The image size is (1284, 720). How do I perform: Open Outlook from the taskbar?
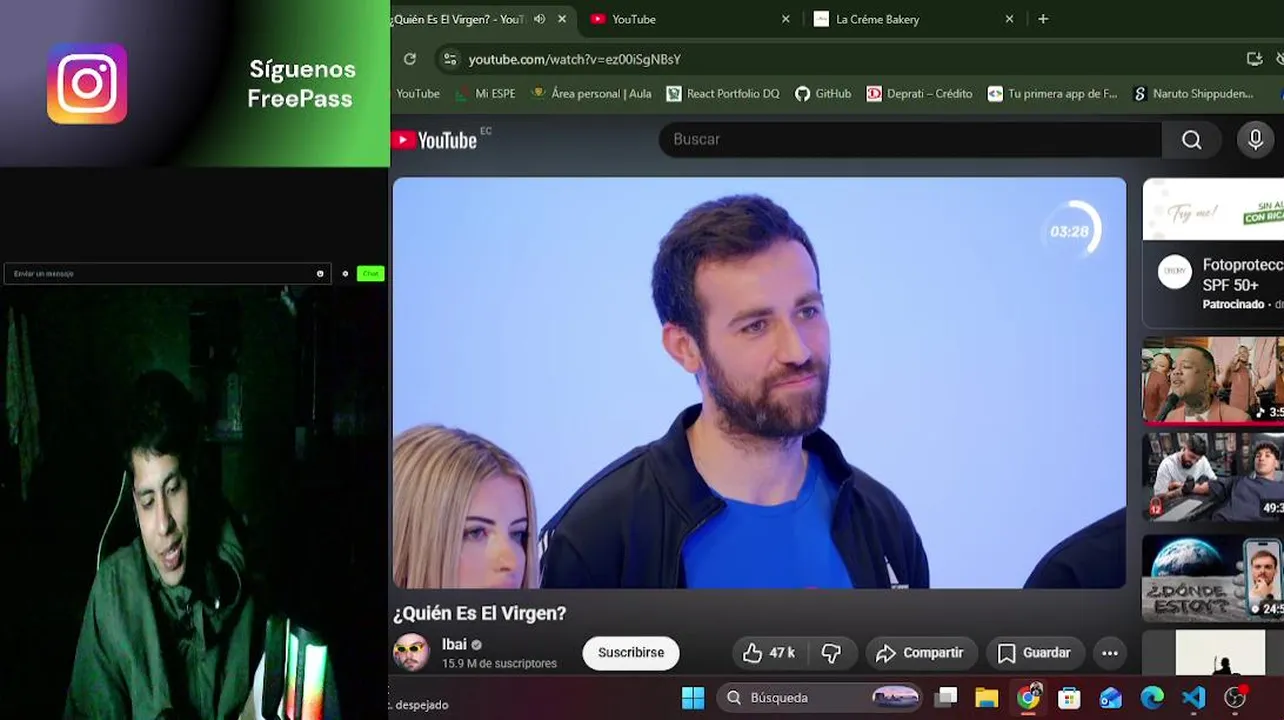pos(1110,698)
